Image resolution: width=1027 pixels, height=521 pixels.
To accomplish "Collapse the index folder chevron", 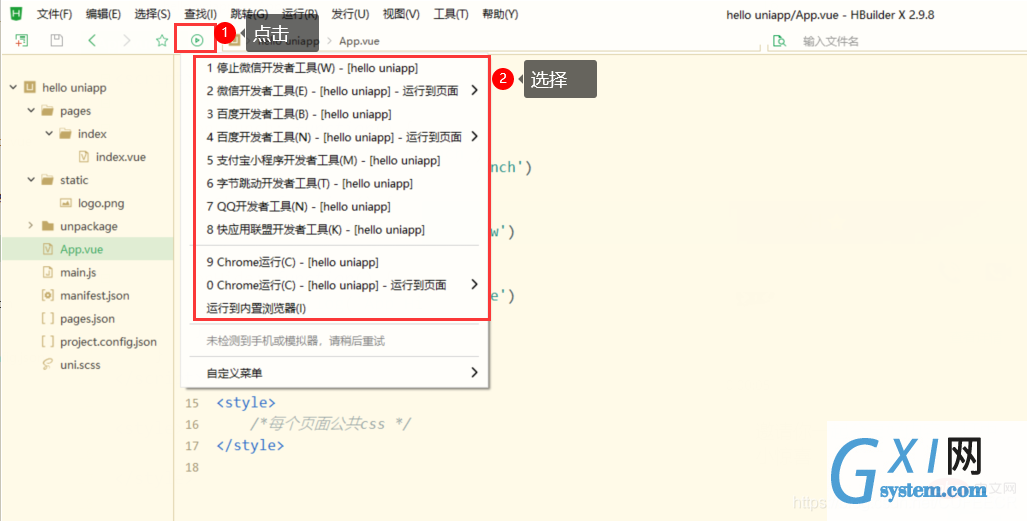I will 48,134.
